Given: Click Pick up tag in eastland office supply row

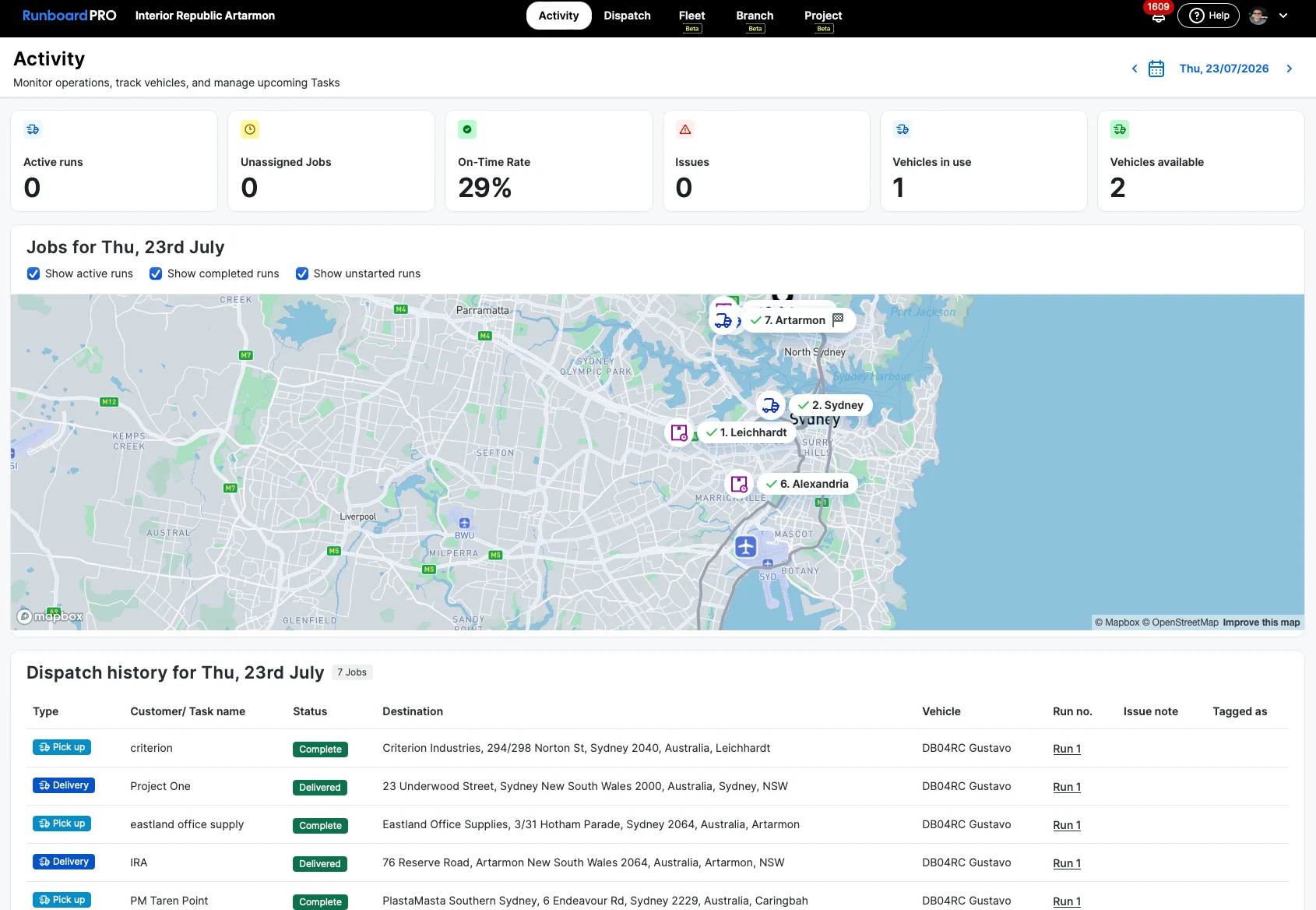Looking at the screenshot, I should click(x=62, y=824).
